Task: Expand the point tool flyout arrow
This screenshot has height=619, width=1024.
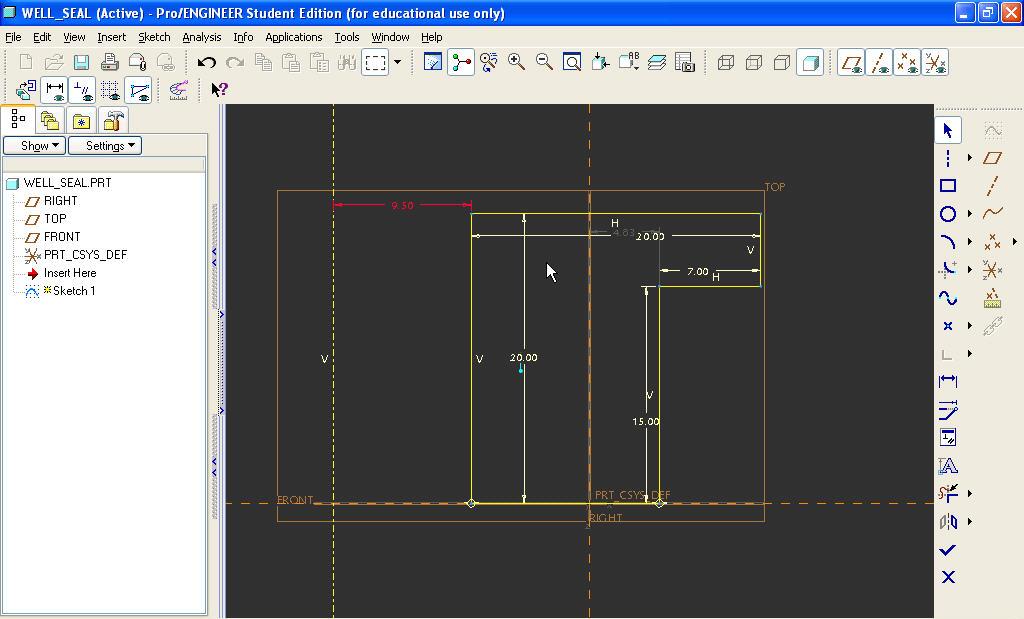Action: click(x=970, y=325)
